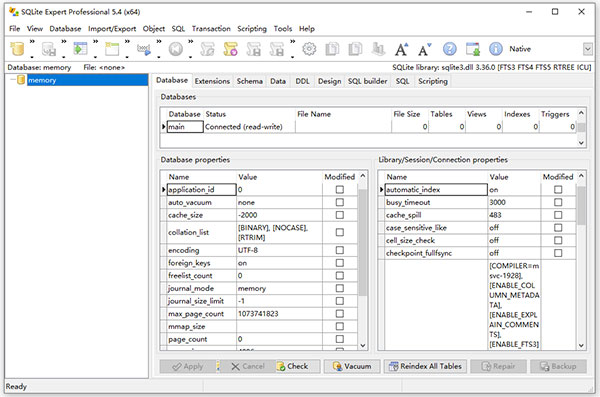This screenshot has width=600, height=397.
Task: Click the greyed-out save database toolbar icon
Action: (49, 49)
